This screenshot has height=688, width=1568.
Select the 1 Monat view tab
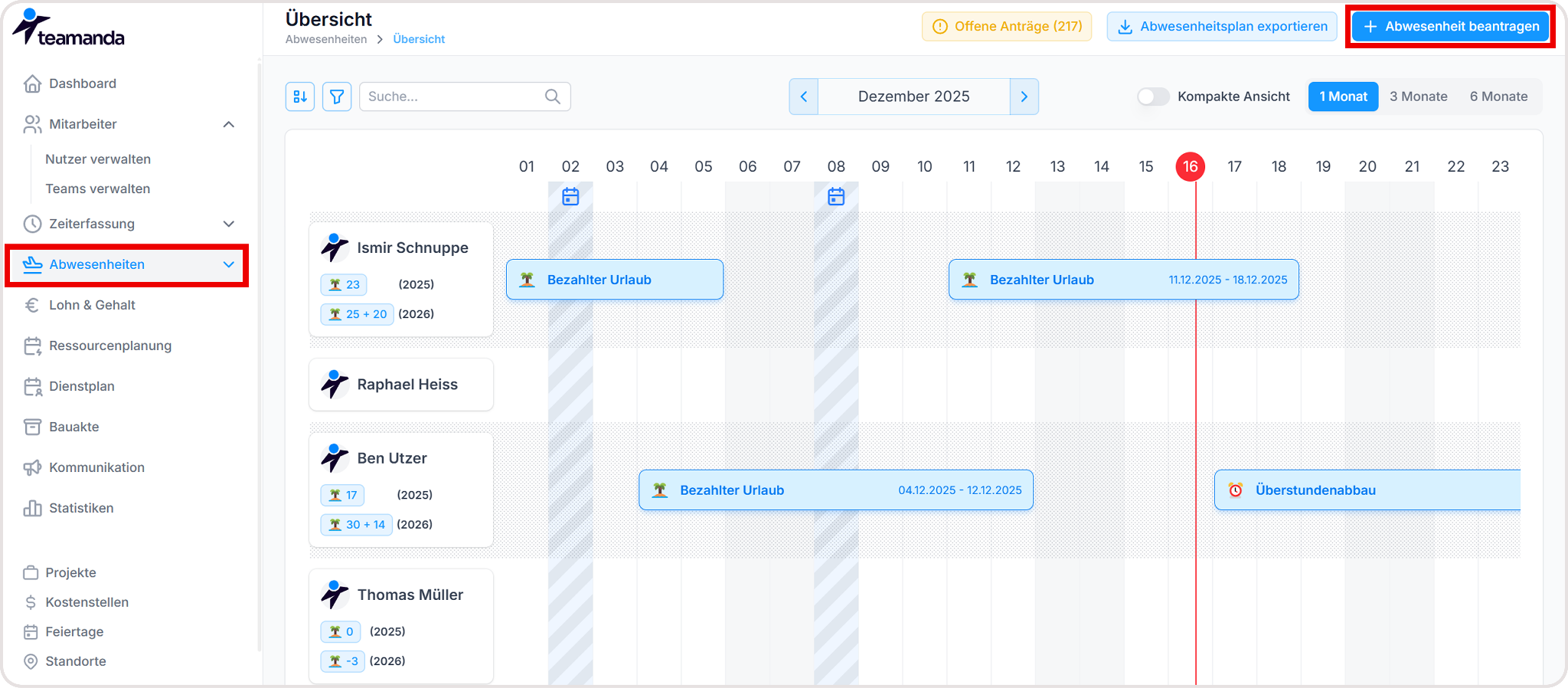(x=1344, y=97)
